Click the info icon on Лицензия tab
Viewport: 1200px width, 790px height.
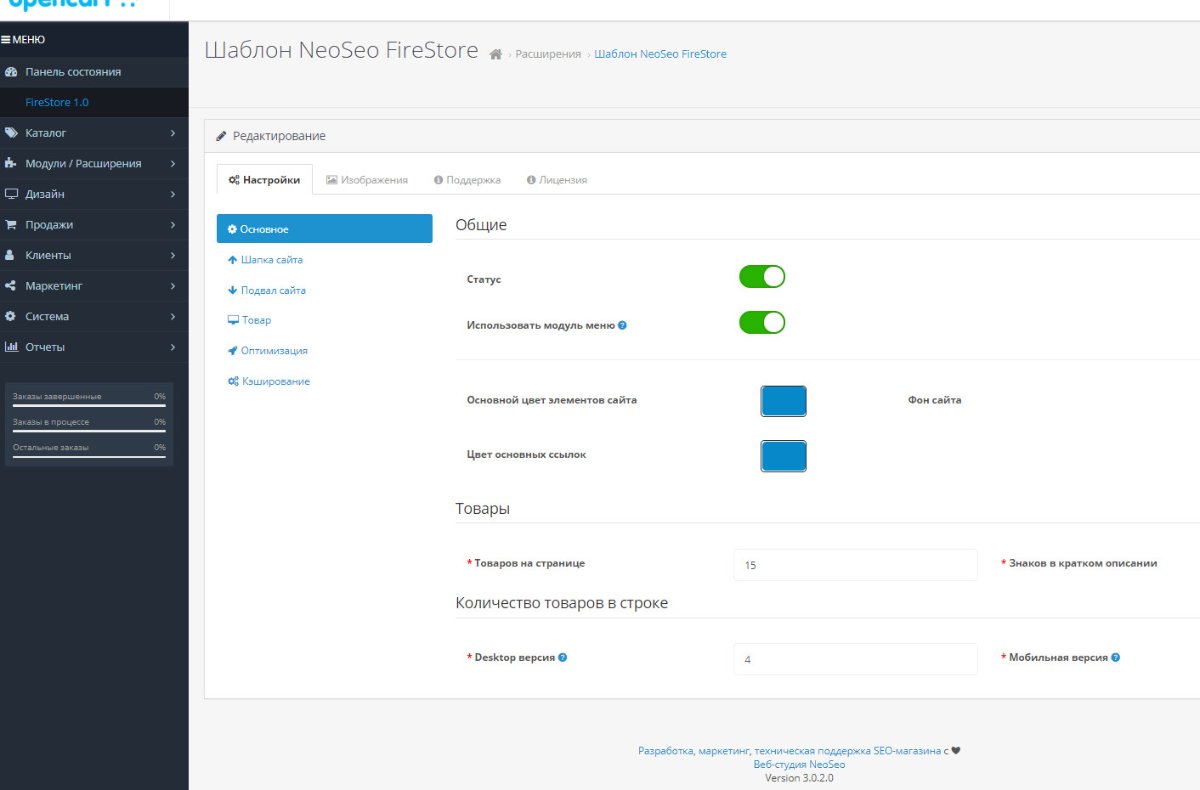coord(531,180)
